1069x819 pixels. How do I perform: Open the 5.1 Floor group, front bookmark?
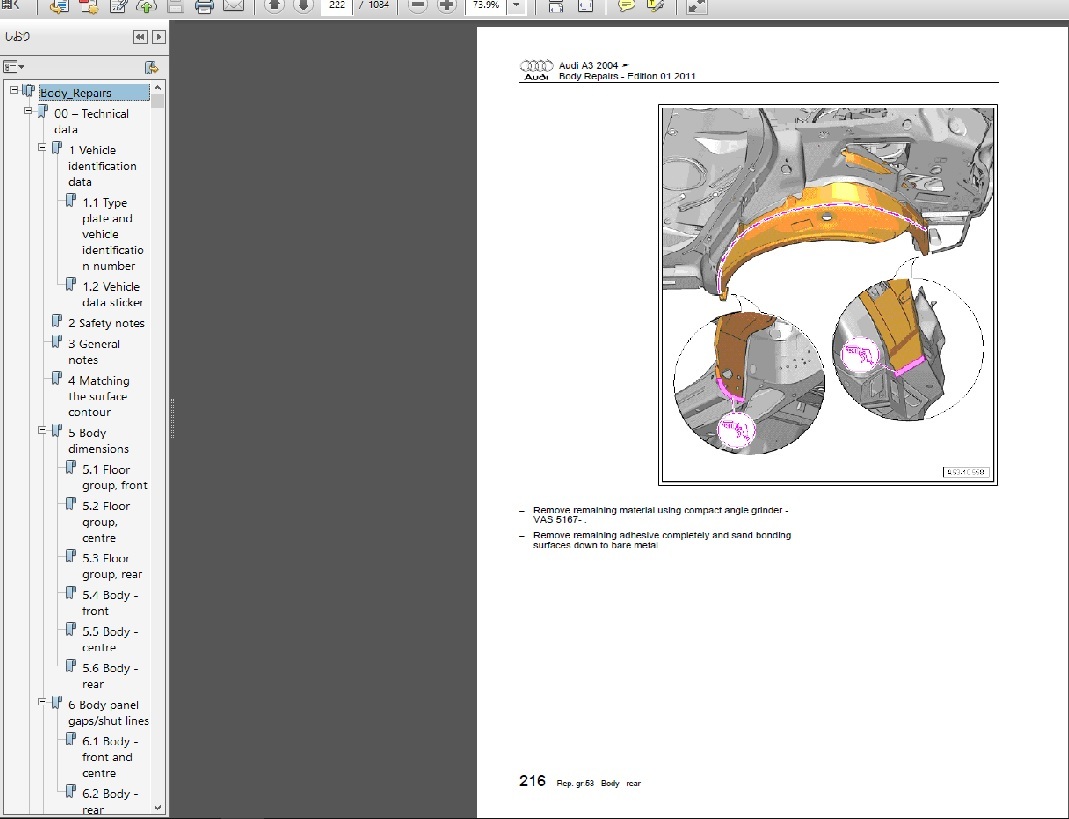115,477
